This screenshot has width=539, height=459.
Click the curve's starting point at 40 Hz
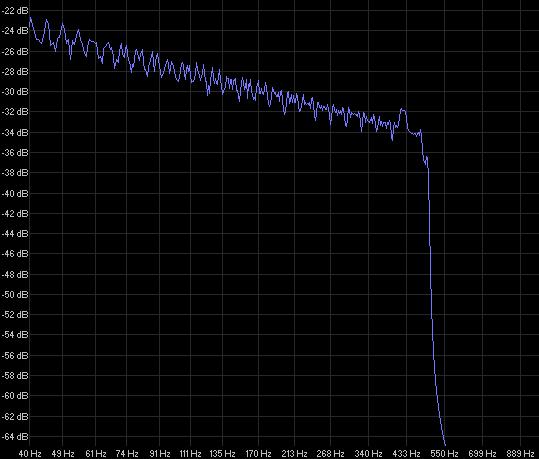[x=30, y=17]
